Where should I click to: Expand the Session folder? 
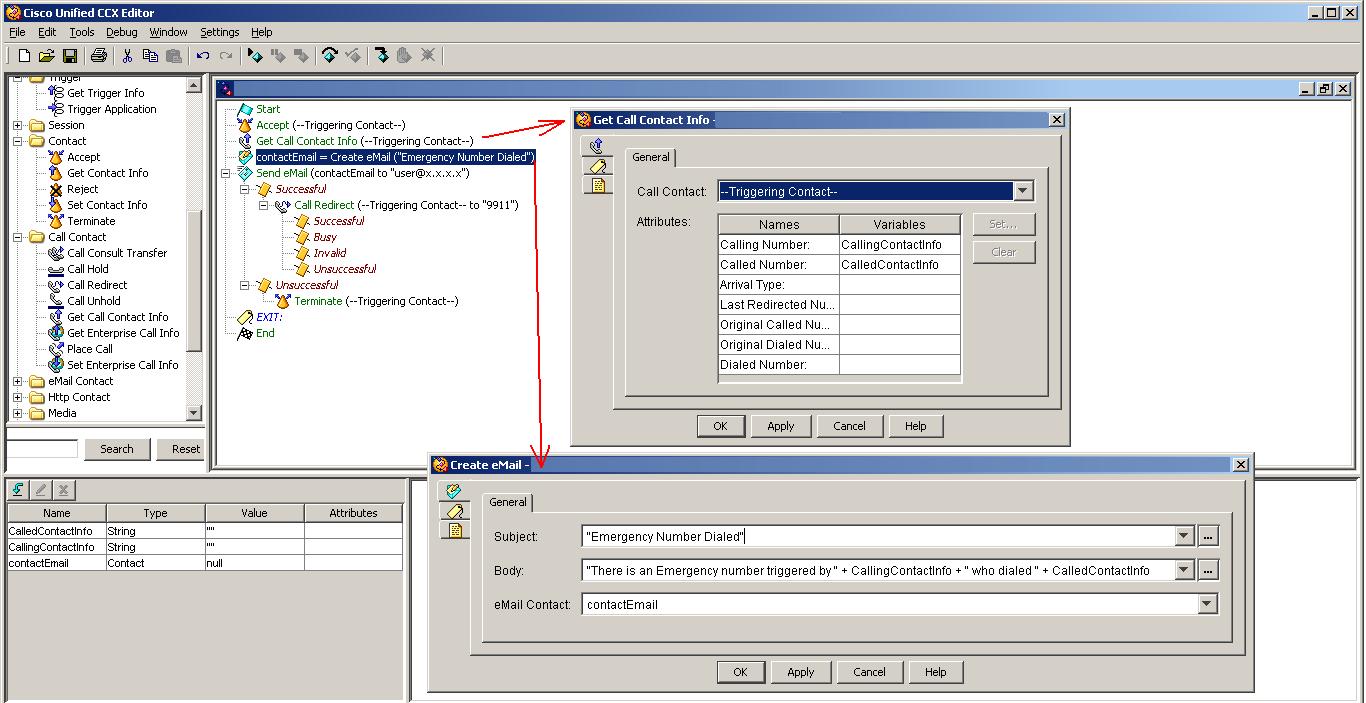pyautogui.click(x=18, y=126)
